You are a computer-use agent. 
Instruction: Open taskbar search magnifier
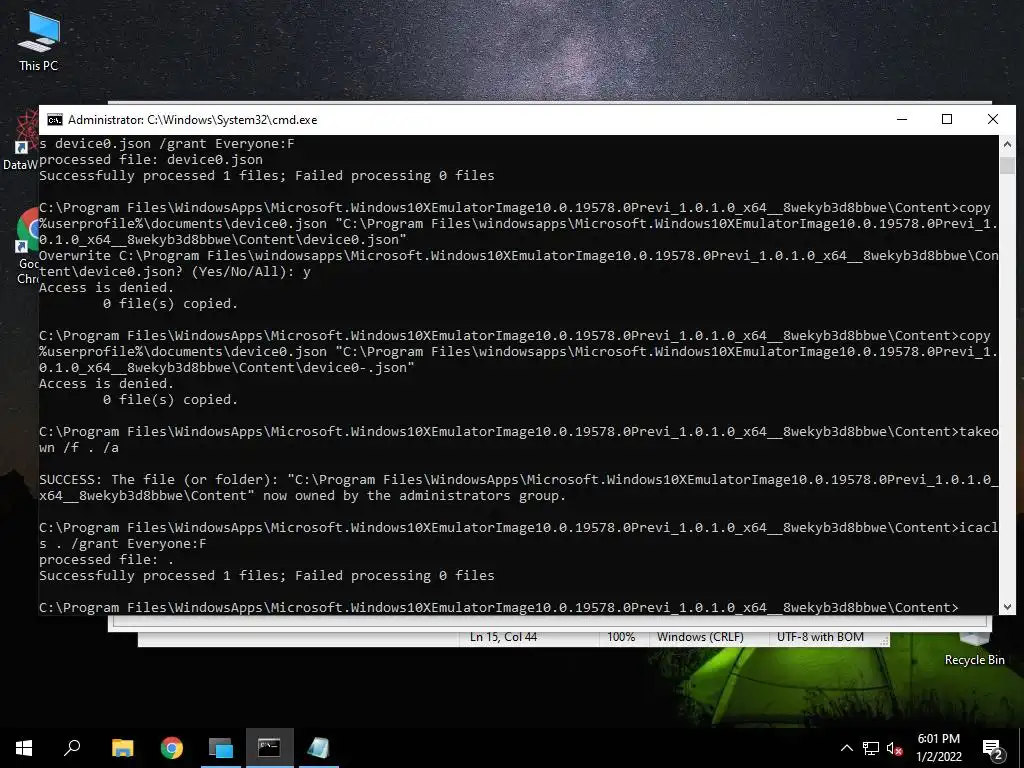(72, 748)
